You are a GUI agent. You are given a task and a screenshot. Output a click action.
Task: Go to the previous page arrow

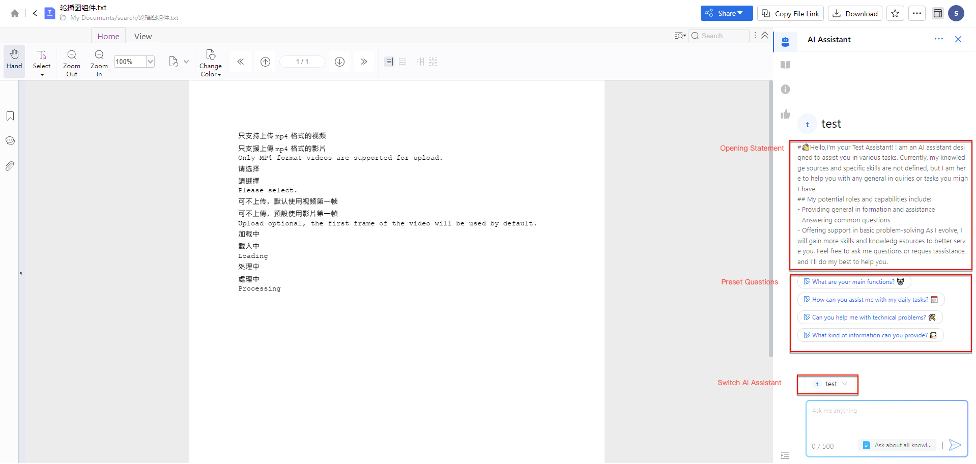click(265, 61)
